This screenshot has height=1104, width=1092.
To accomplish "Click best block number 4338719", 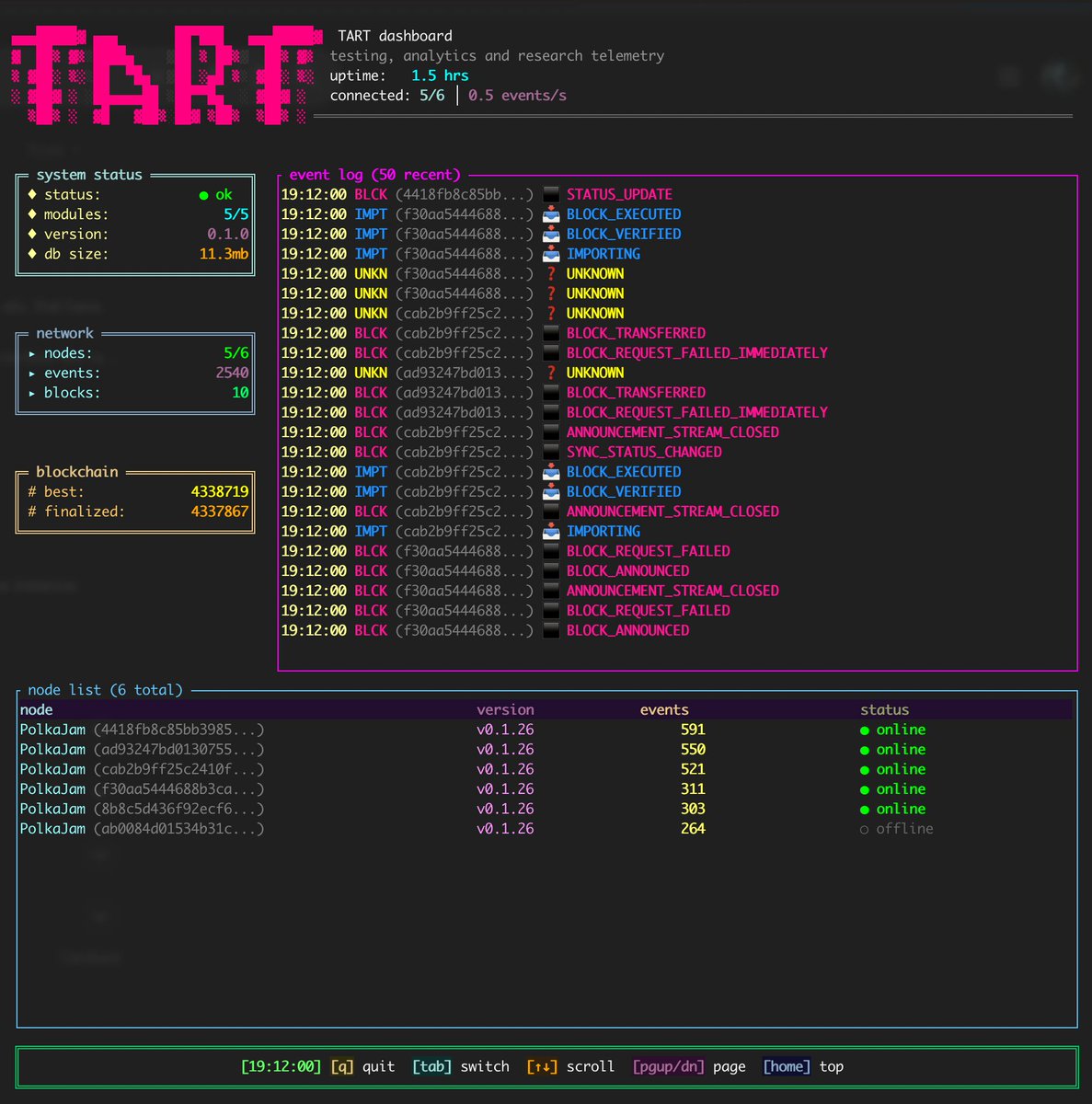I will [x=220, y=492].
